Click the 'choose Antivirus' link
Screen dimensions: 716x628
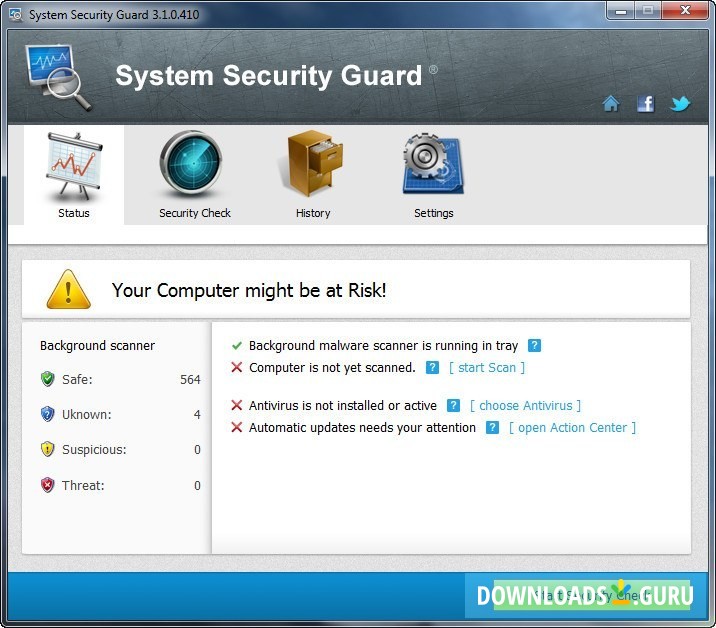pyautogui.click(x=526, y=406)
